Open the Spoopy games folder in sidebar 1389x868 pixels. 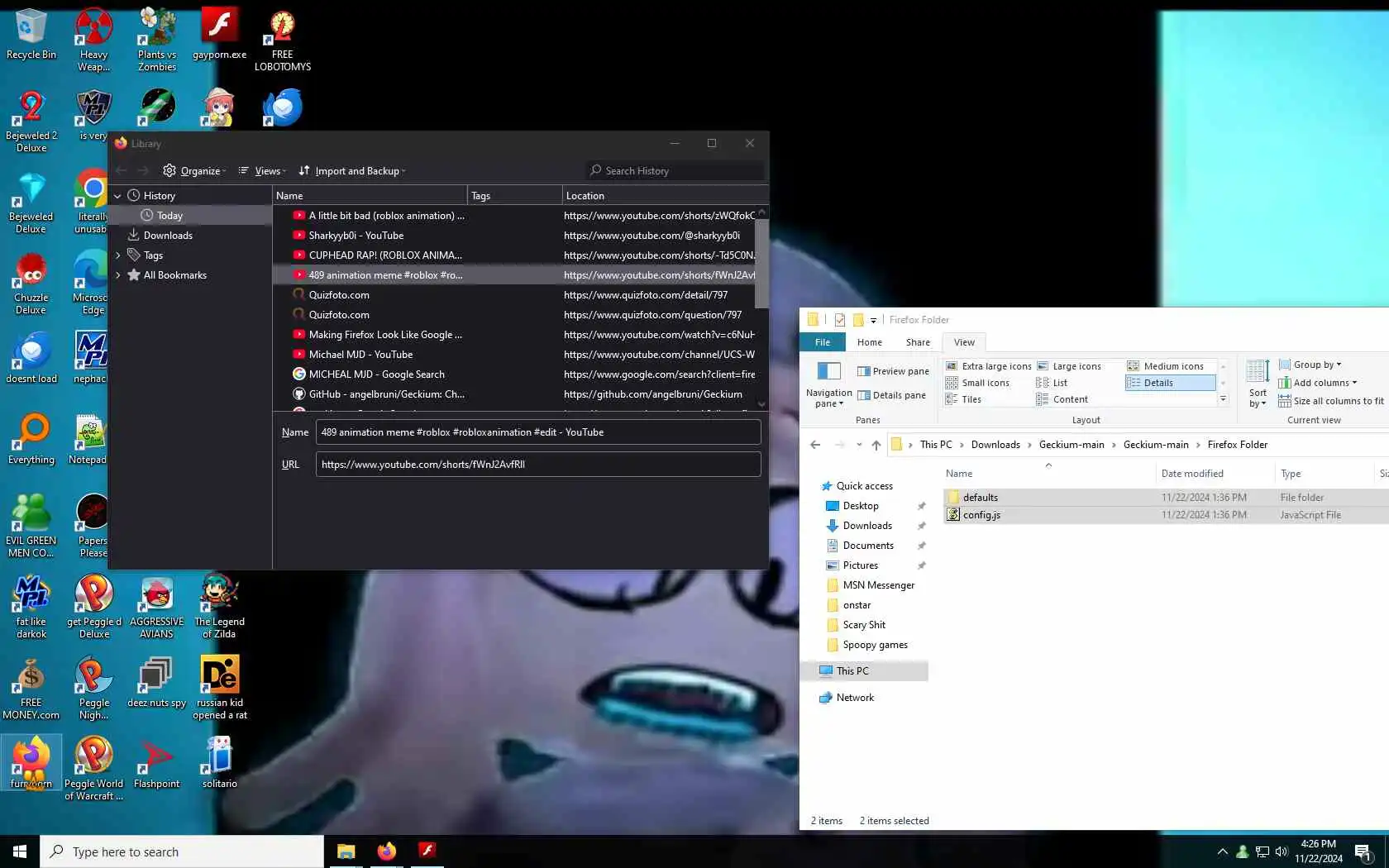pyautogui.click(x=875, y=645)
